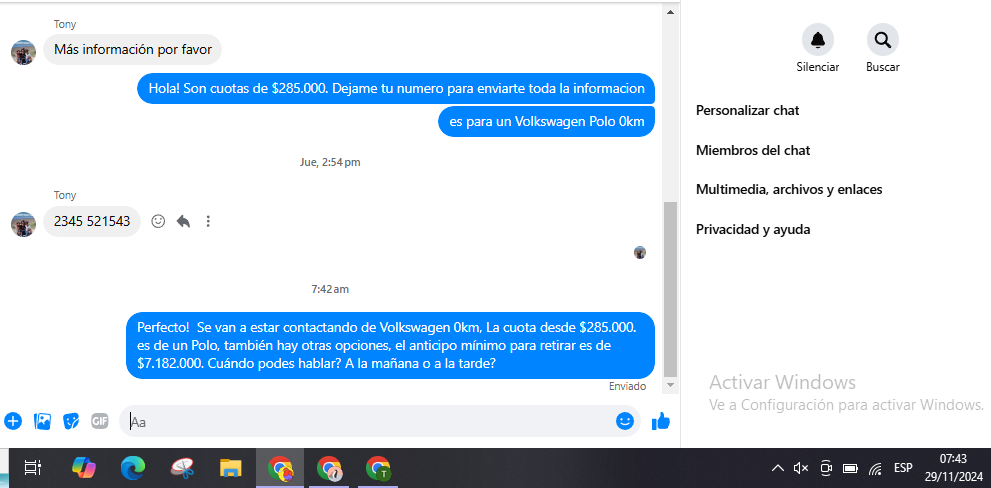Image resolution: width=991 pixels, height=488 pixels.
Task: Click the chat scrollbar thumb
Action: click(671, 289)
